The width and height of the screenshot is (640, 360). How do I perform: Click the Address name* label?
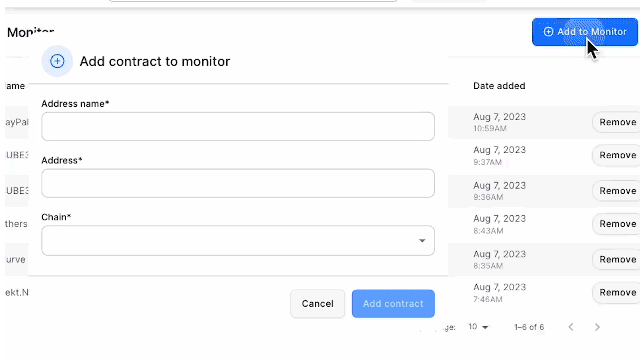[75, 104]
